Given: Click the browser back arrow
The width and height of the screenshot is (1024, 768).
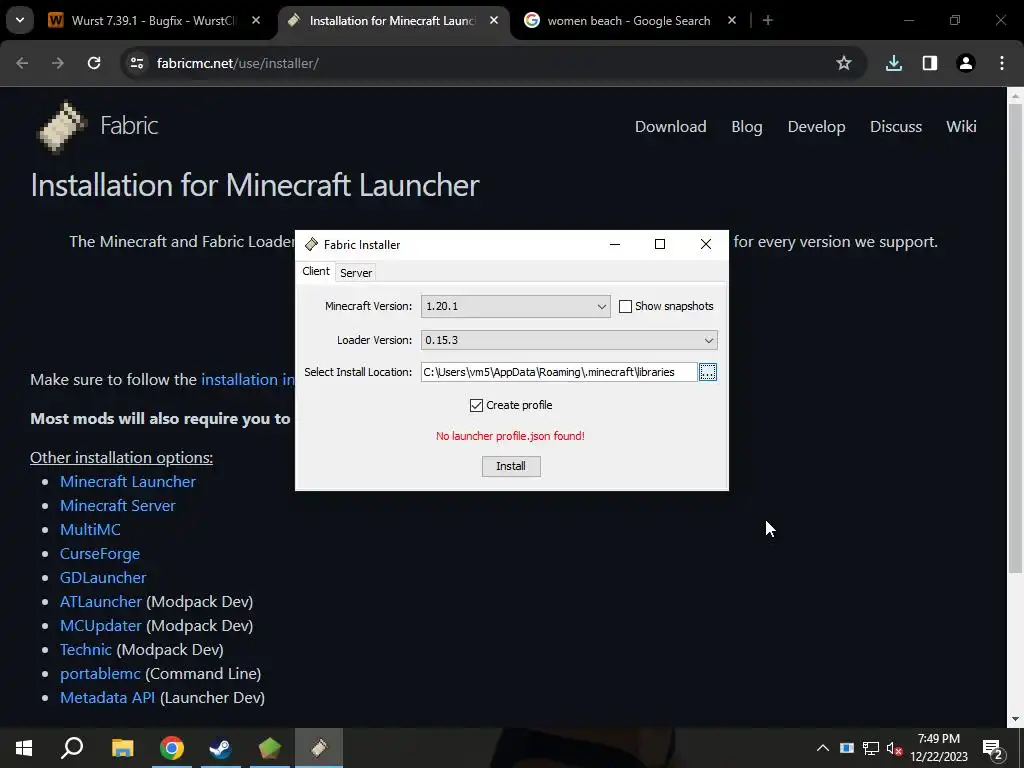Looking at the screenshot, I should point(22,63).
